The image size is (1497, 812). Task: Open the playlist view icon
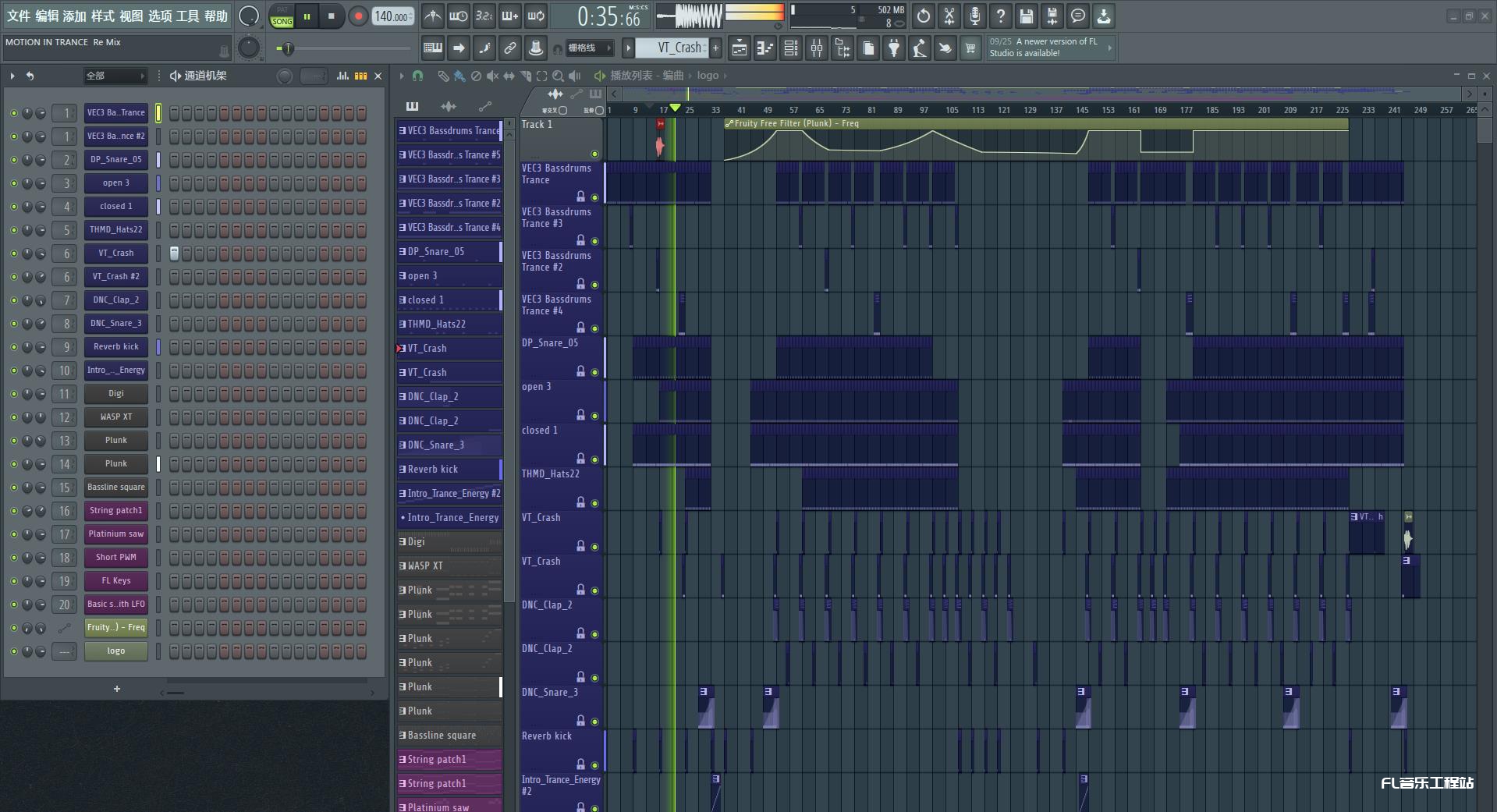pyautogui.click(x=740, y=48)
